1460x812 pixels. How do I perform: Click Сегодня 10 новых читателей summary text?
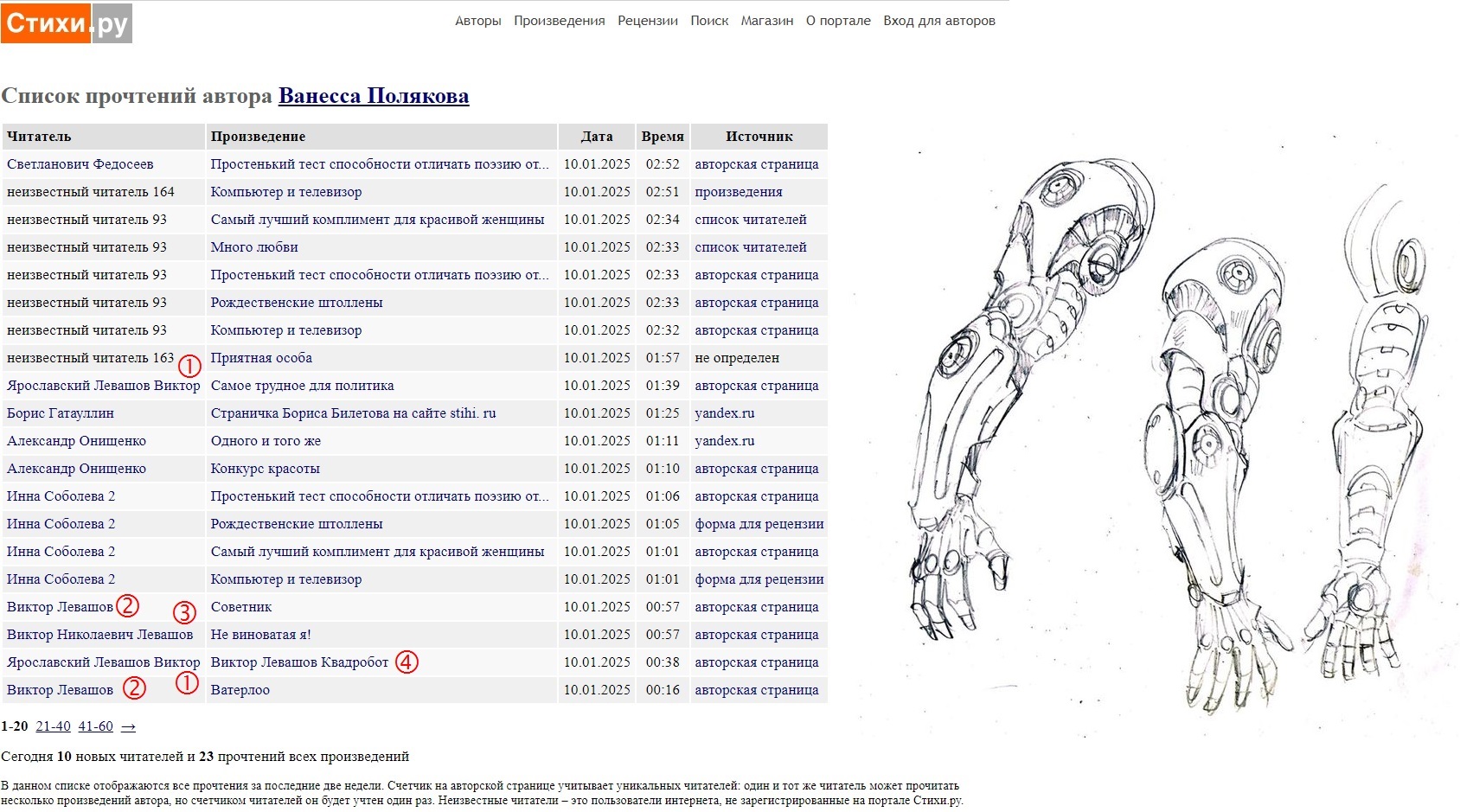click(205, 757)
